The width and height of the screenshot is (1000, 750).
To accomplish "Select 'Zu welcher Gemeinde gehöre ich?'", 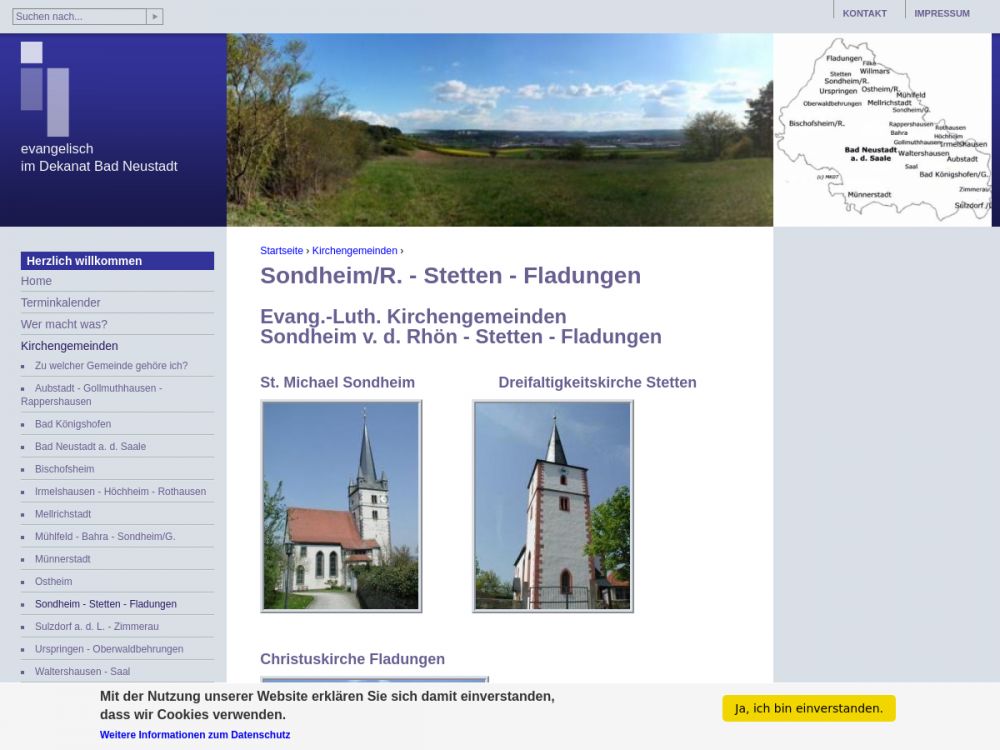I will [x=111, y=366].
